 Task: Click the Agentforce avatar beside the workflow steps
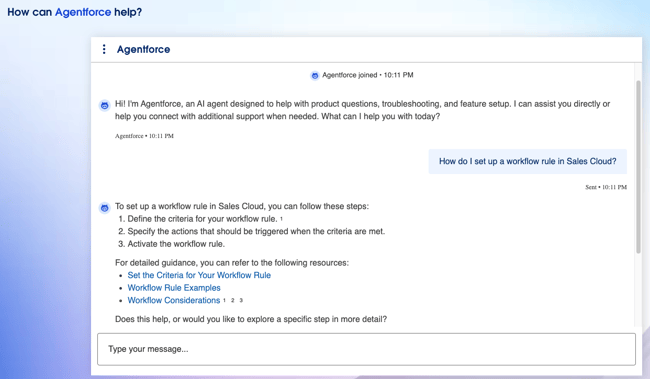click(x=104, y=208)
